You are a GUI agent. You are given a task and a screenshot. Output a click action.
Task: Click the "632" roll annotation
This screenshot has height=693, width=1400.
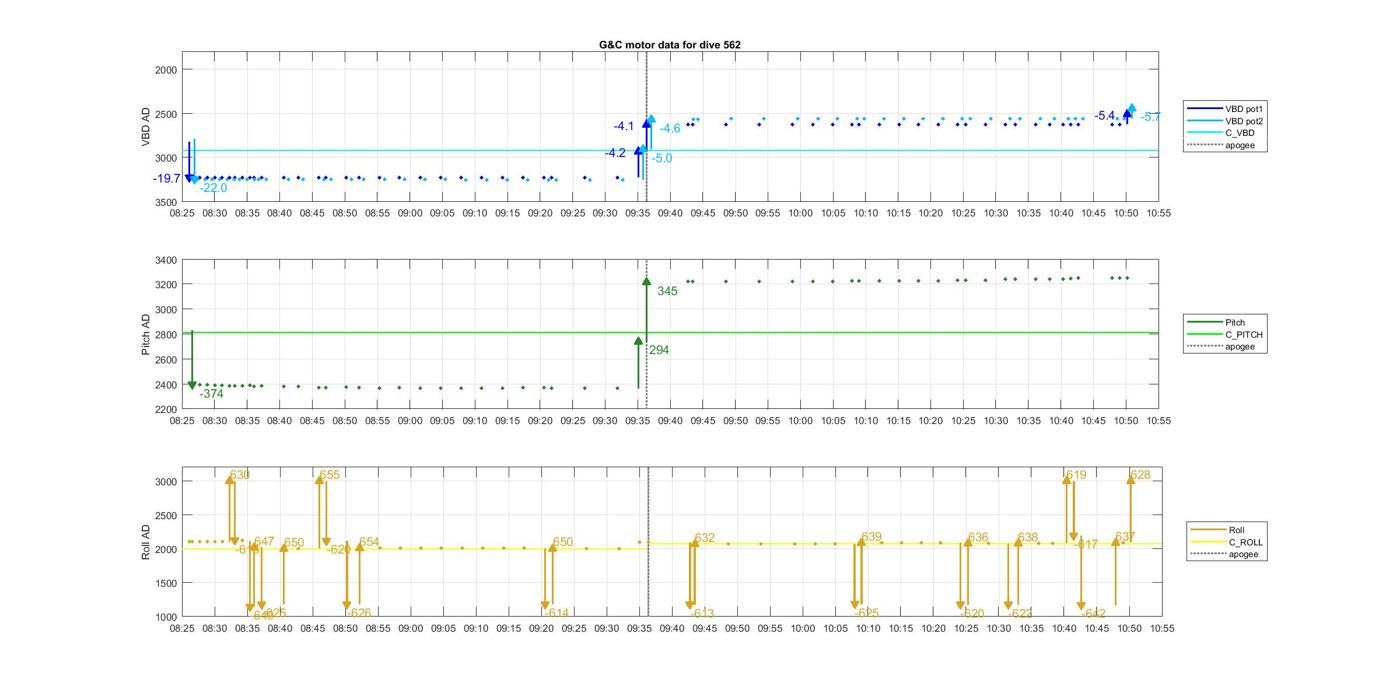pos(705,539)
